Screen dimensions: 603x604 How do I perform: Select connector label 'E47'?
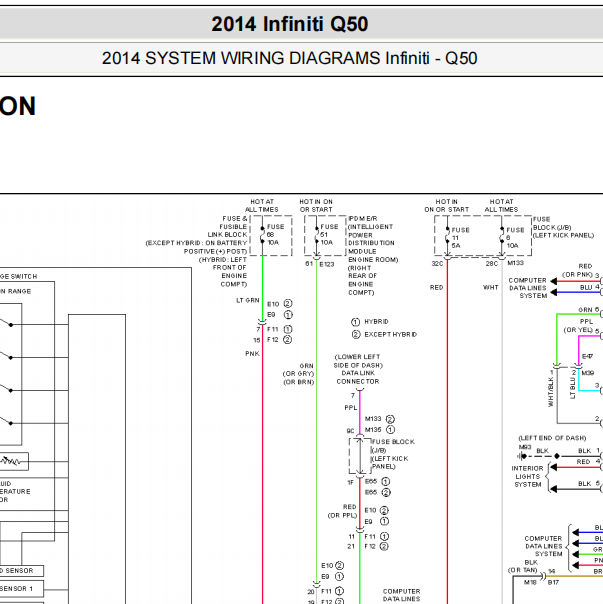click(x=587, y=357)
